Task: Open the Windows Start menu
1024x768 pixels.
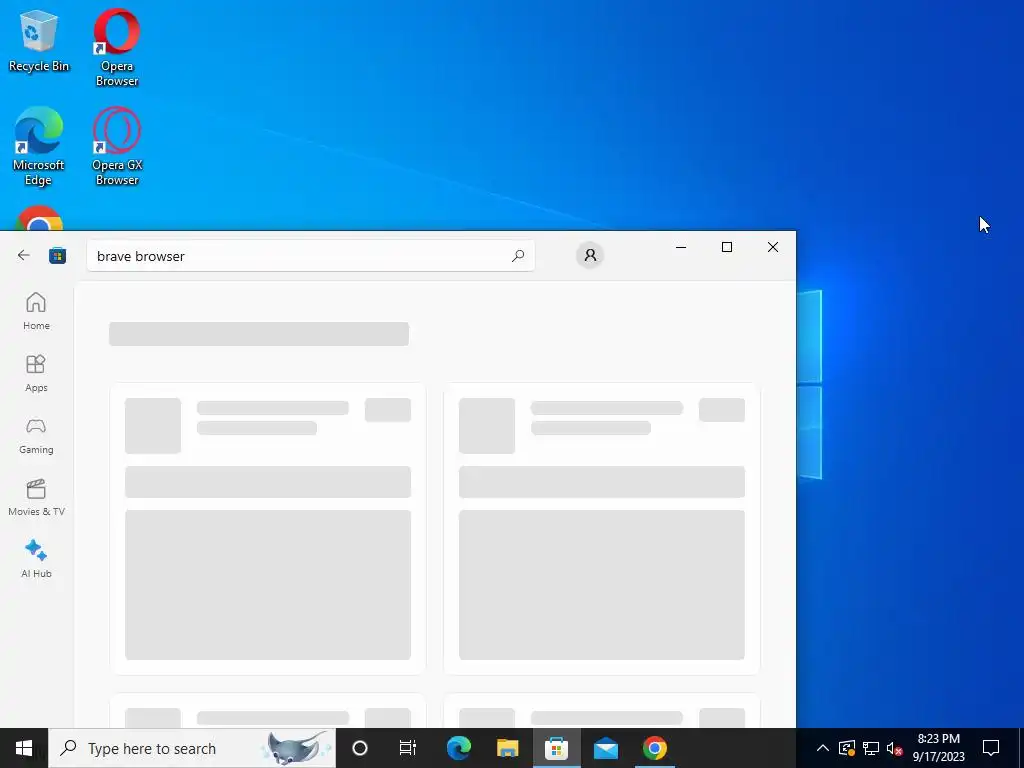Action: pyautogui.click(x=24, y=748)
